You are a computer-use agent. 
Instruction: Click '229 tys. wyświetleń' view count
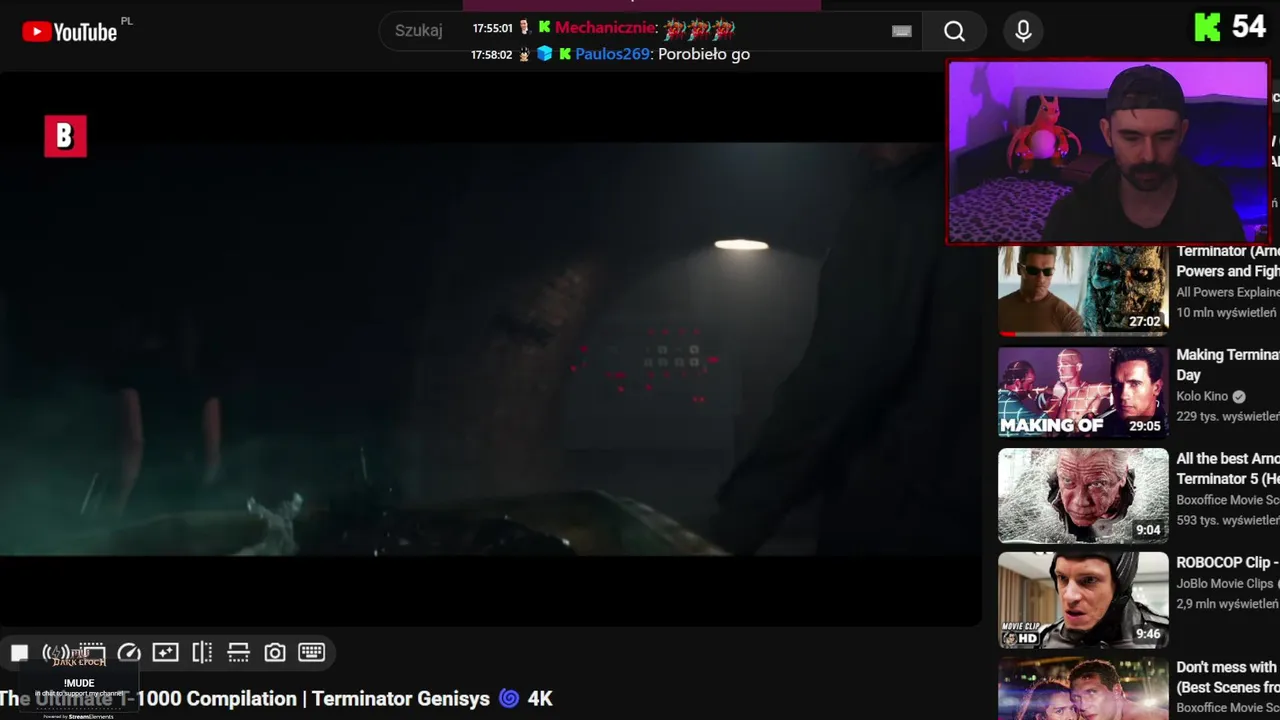tap(1227, 416)
